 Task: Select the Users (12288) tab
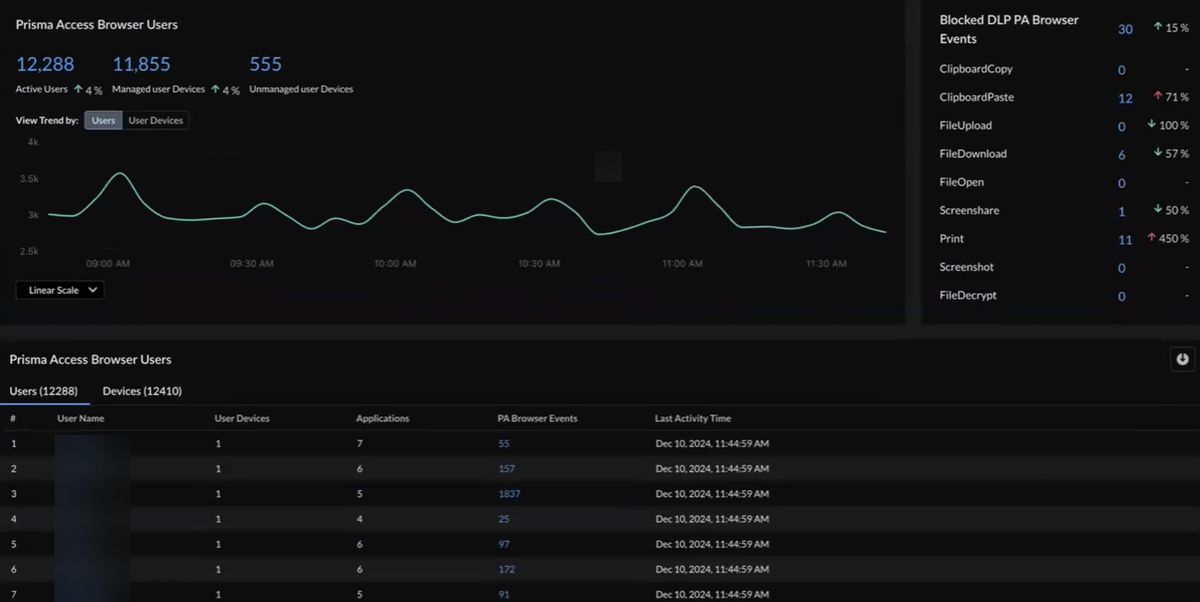coord(44,391)
